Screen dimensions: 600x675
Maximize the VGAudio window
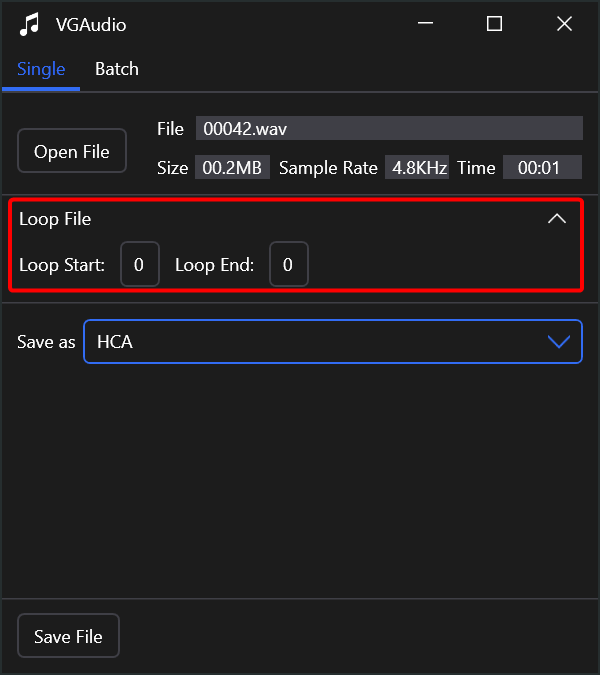point(494,23)
